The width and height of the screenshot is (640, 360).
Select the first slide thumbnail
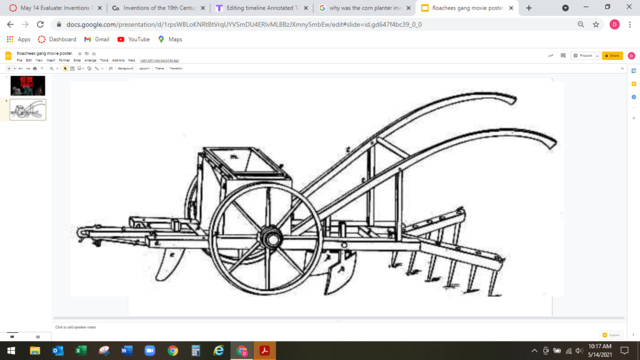(x=28, y=86)
